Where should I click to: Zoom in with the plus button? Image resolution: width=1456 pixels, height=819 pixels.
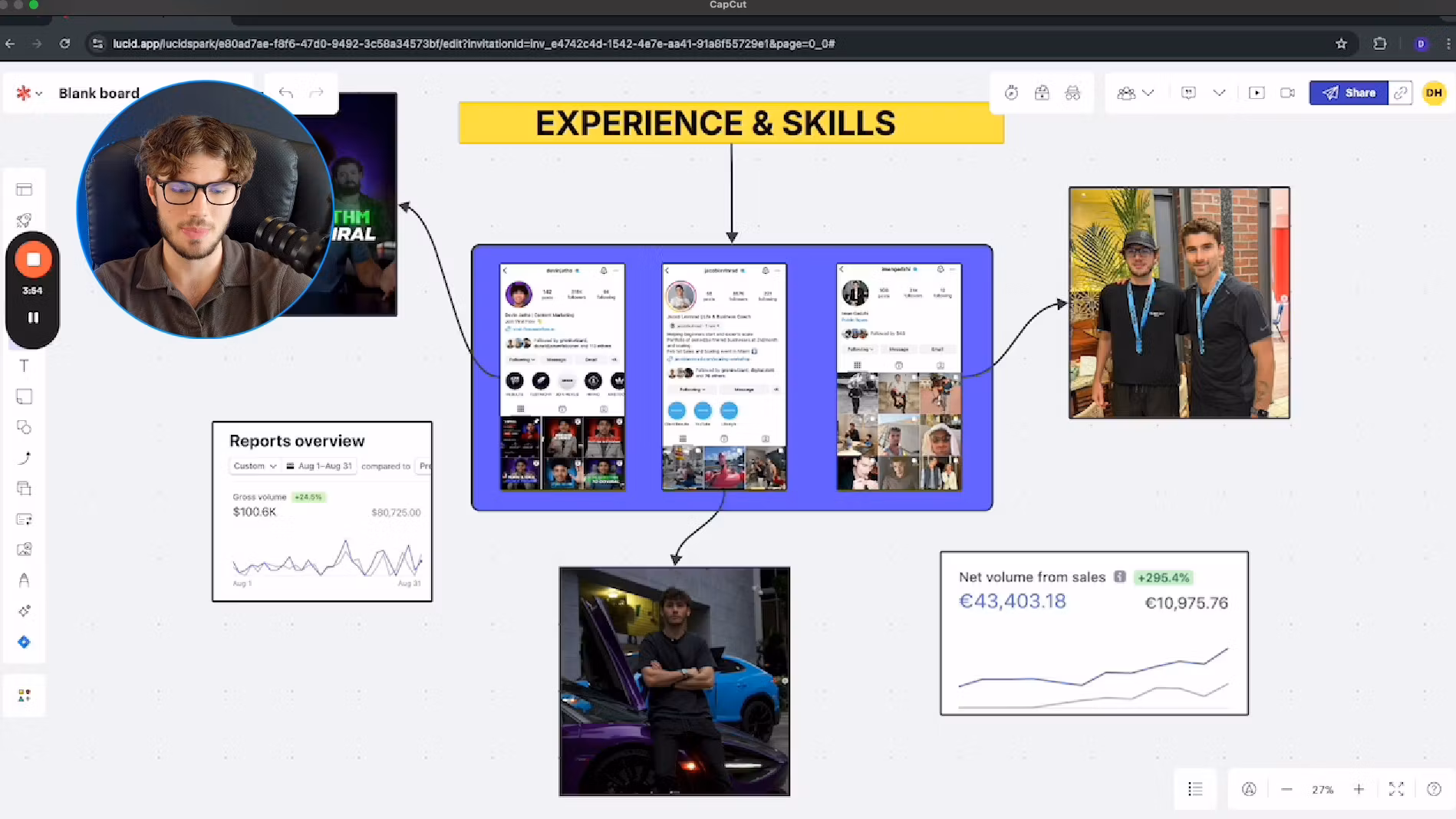click(x=1359, y=789)
